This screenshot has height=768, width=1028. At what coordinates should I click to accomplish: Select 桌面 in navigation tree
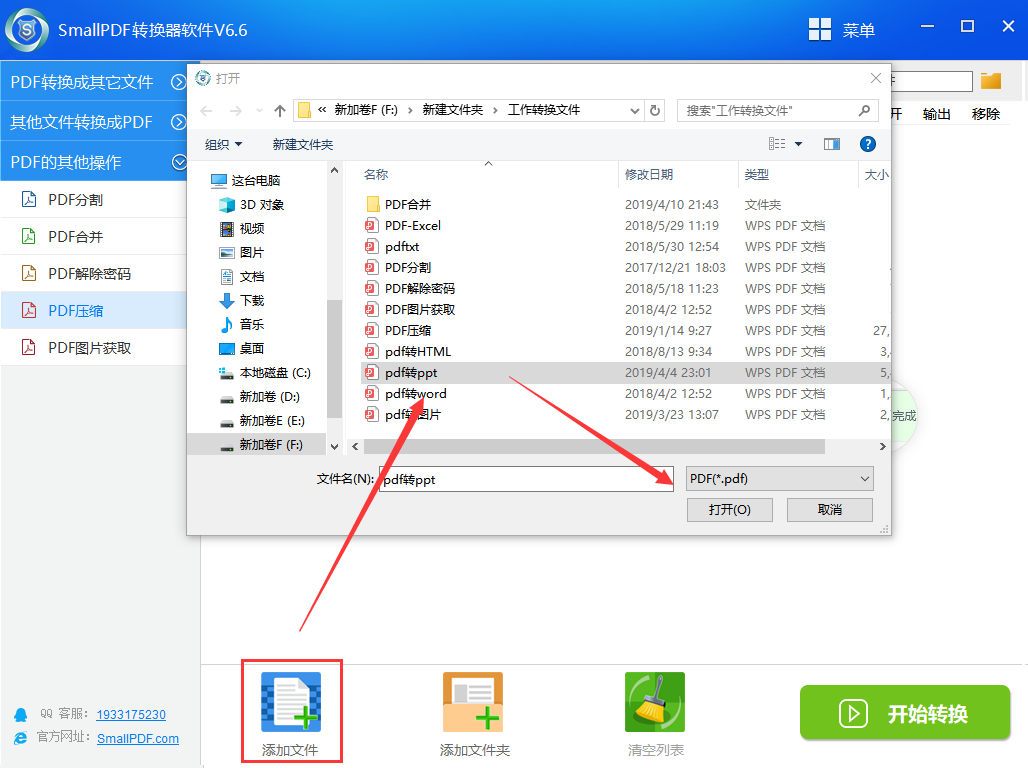[242, 348]
